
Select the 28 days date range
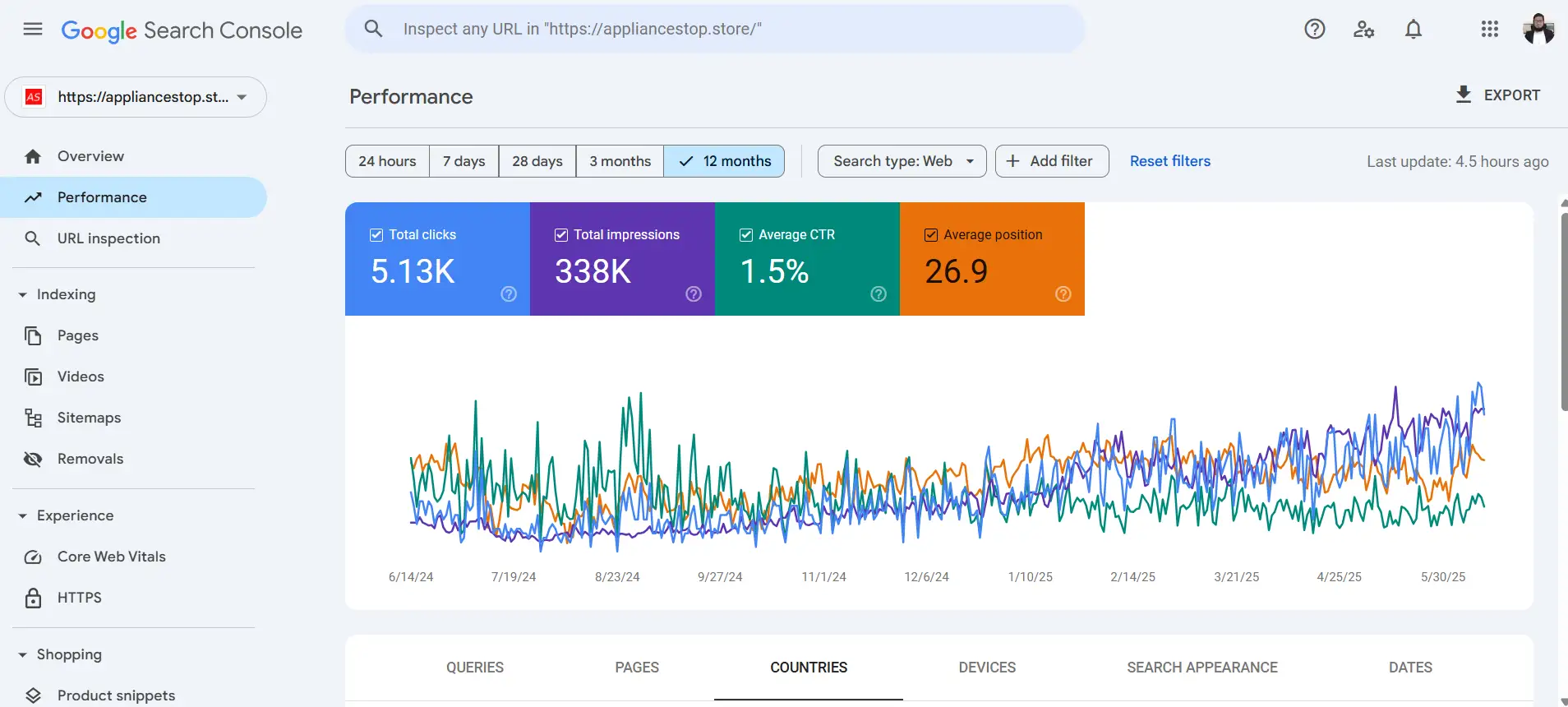pyautogui.click(x=537, y=161)
